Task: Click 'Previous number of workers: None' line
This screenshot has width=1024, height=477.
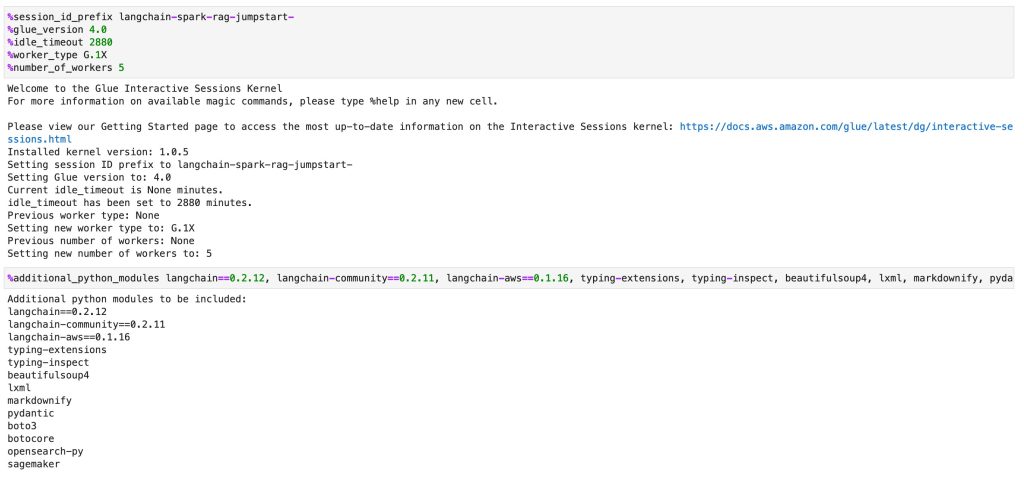Action: point(101,241)
